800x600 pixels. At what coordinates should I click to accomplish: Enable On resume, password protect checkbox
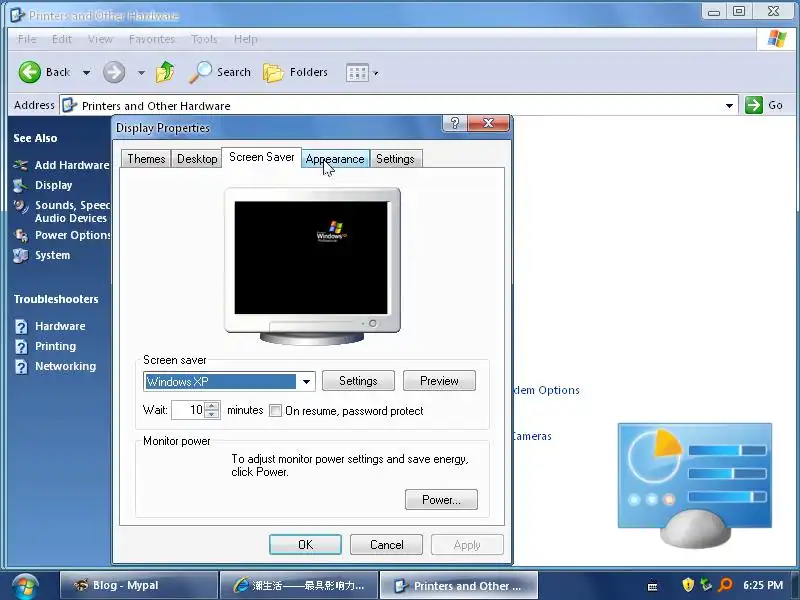coord(275,411)
